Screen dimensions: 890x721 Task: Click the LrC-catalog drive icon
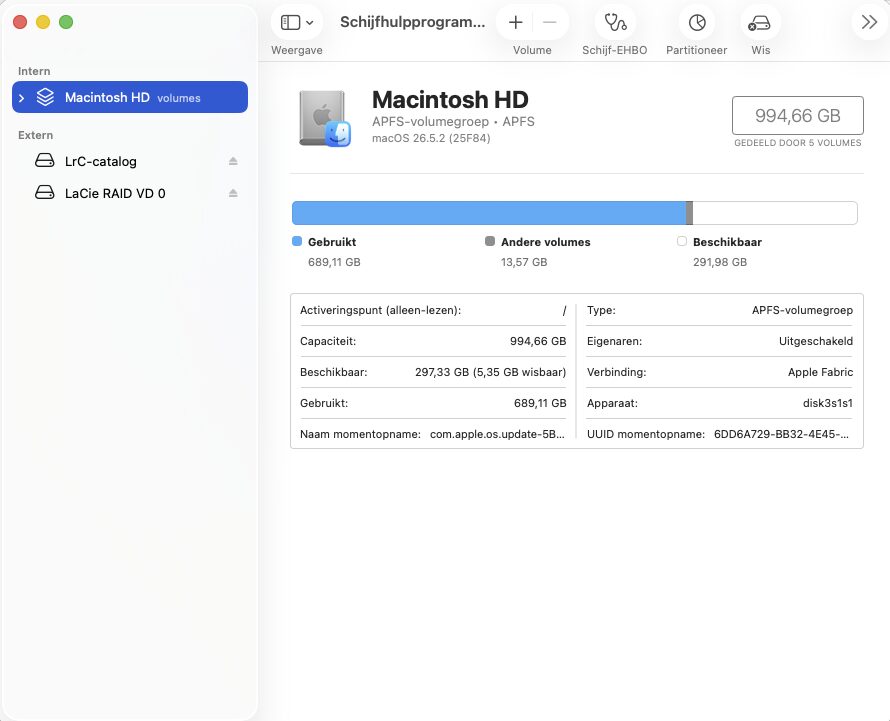[x=45, y=161]
